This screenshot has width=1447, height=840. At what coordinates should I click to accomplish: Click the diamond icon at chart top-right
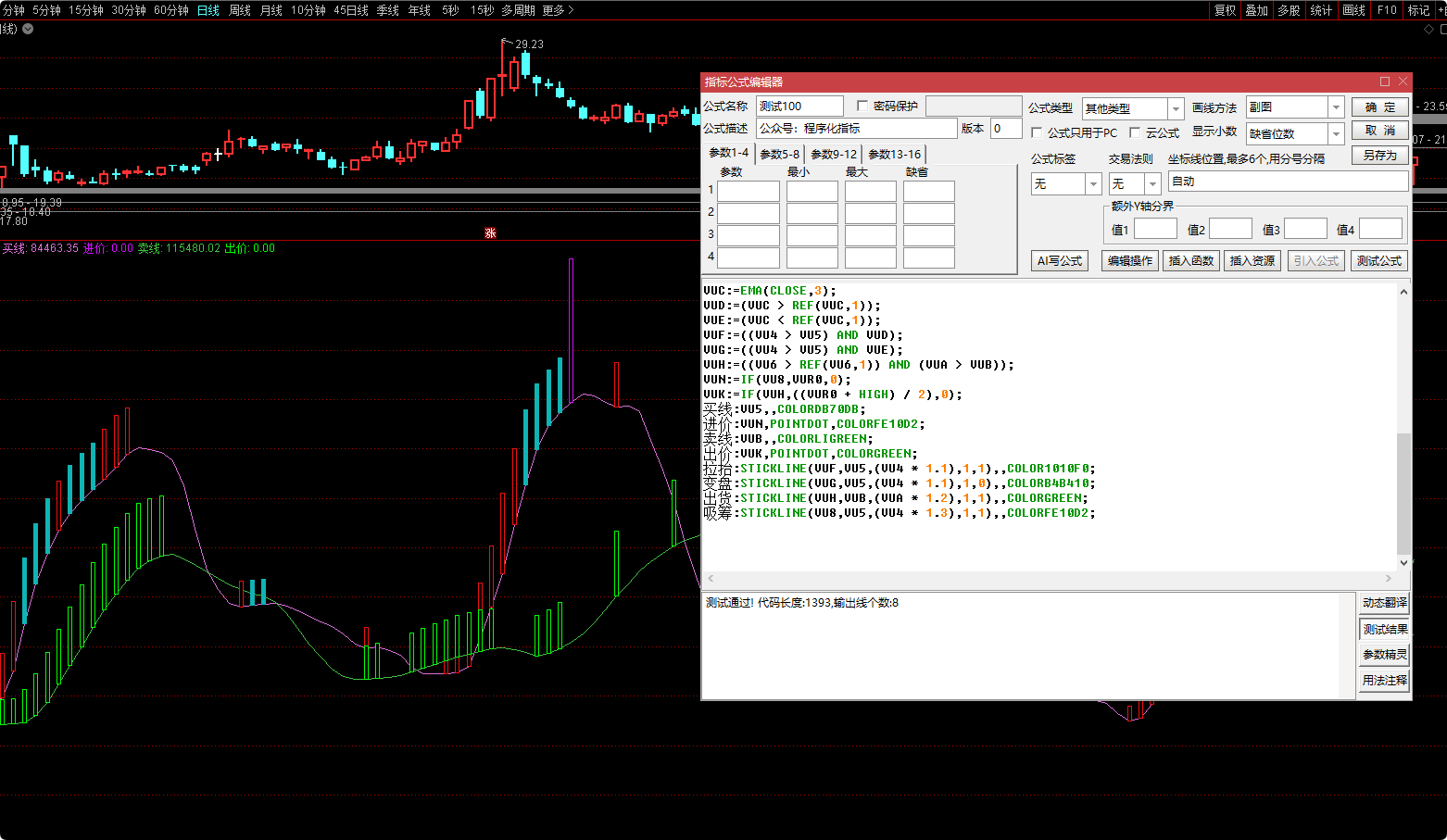1428,30
